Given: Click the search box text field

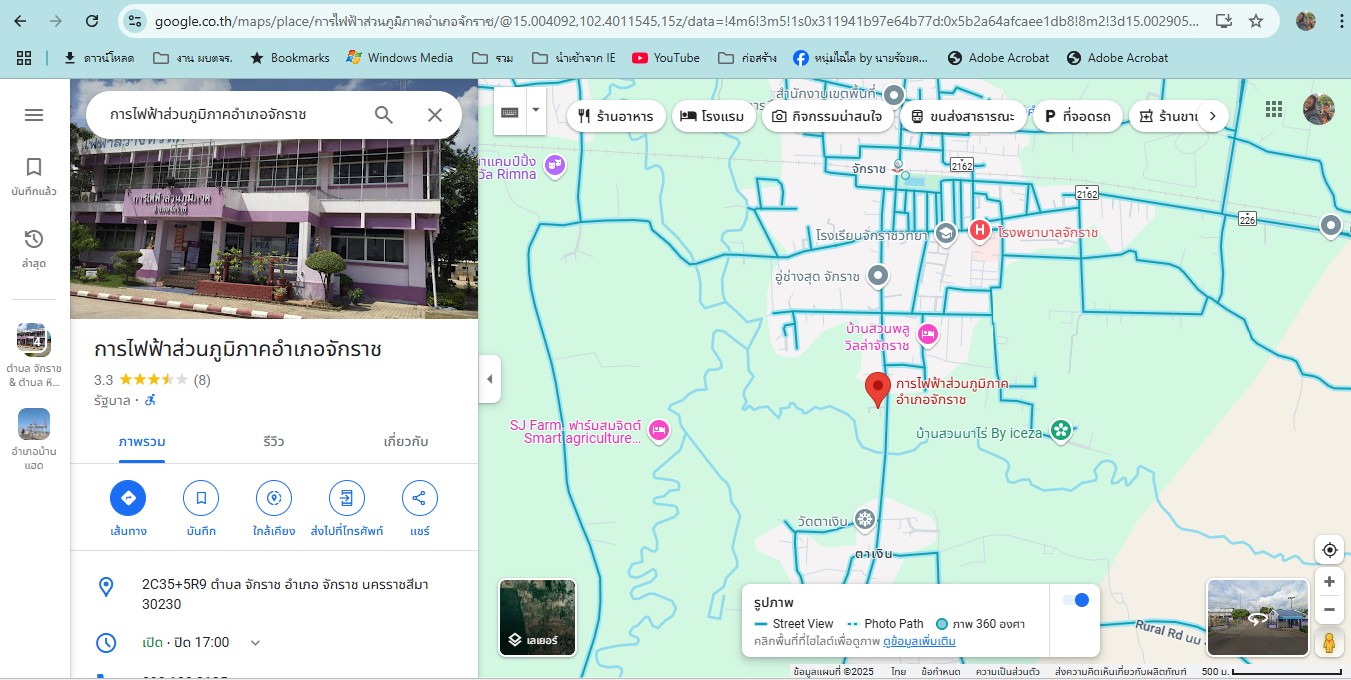Looking at the screenshot, I should click(x=230, y=115).
